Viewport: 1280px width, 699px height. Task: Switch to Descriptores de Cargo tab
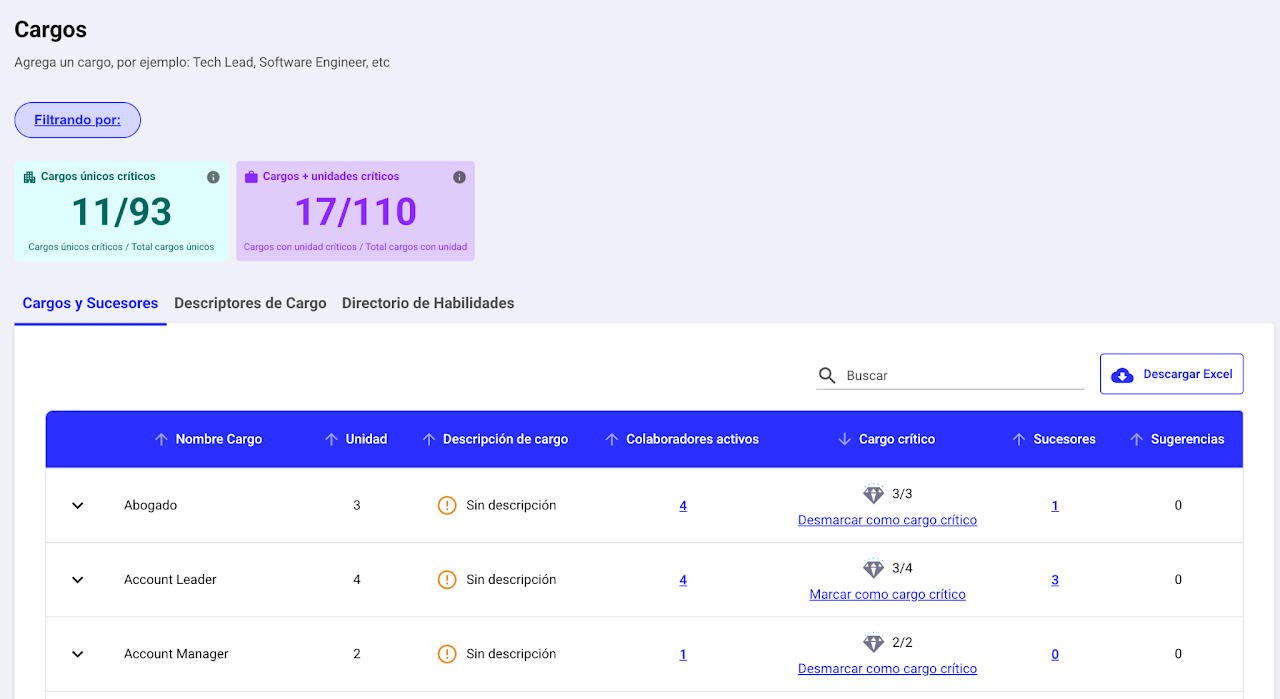tap(250, 303)
